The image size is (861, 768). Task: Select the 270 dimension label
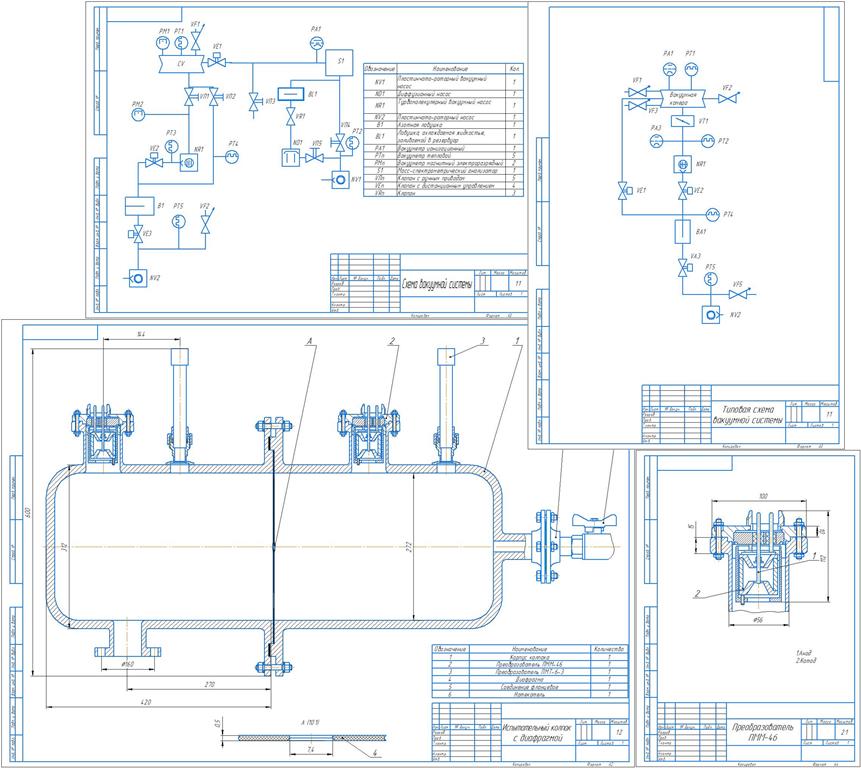(x=209, y=685)
